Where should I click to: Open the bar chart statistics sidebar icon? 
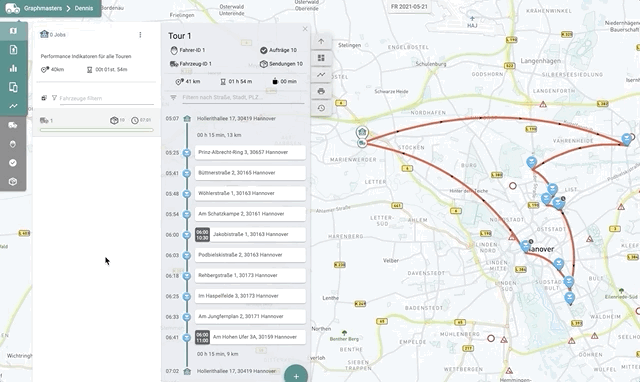coord(13,68)
